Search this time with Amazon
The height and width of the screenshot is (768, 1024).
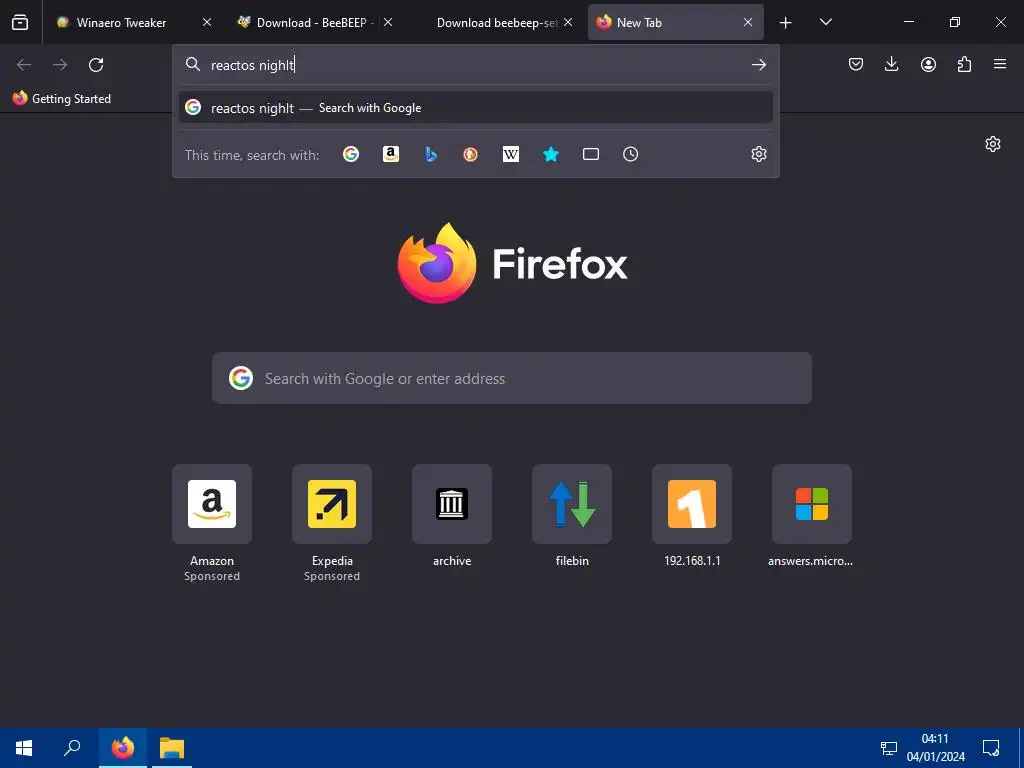[x=391, y=154]
